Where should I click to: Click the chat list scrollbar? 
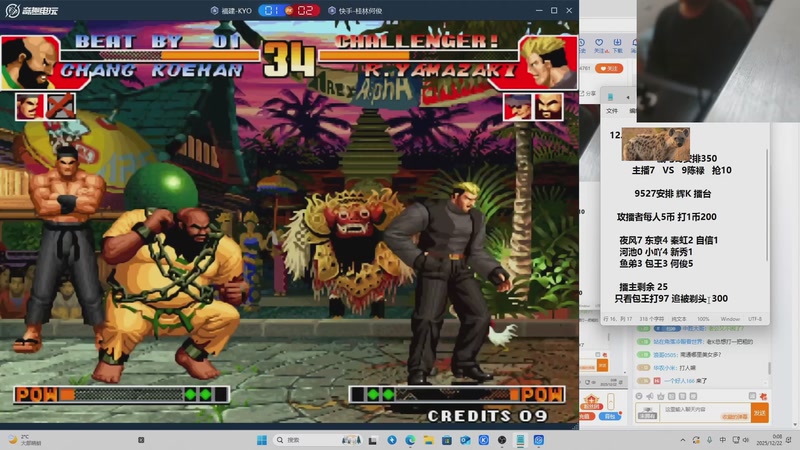pos(769,367)
